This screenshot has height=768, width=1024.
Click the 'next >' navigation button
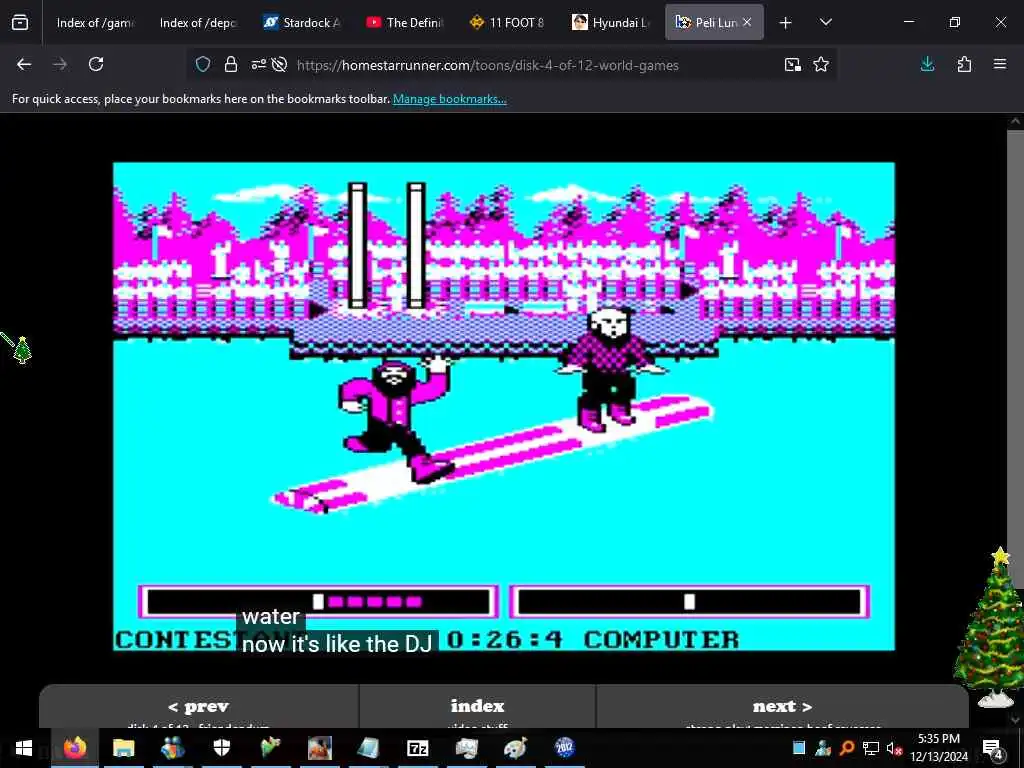click(782, 707)
